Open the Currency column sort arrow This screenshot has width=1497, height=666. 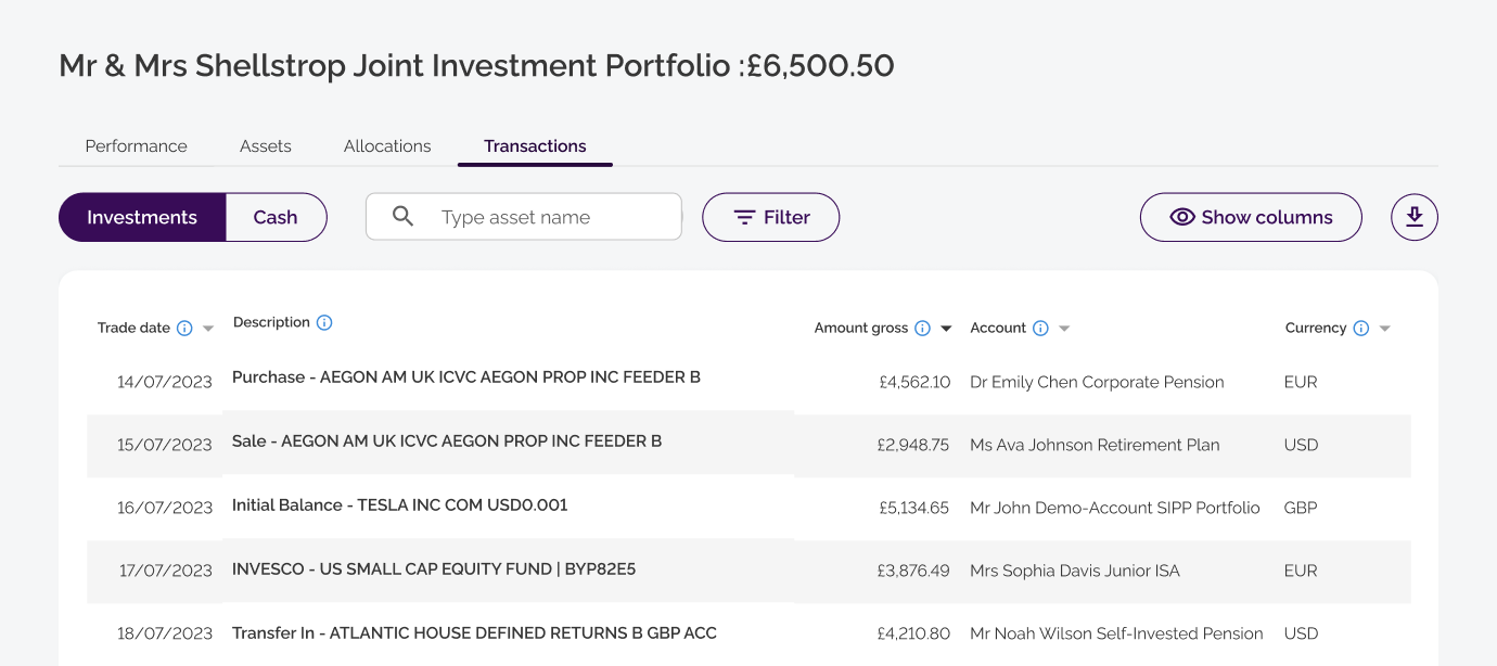point(1385,329)
